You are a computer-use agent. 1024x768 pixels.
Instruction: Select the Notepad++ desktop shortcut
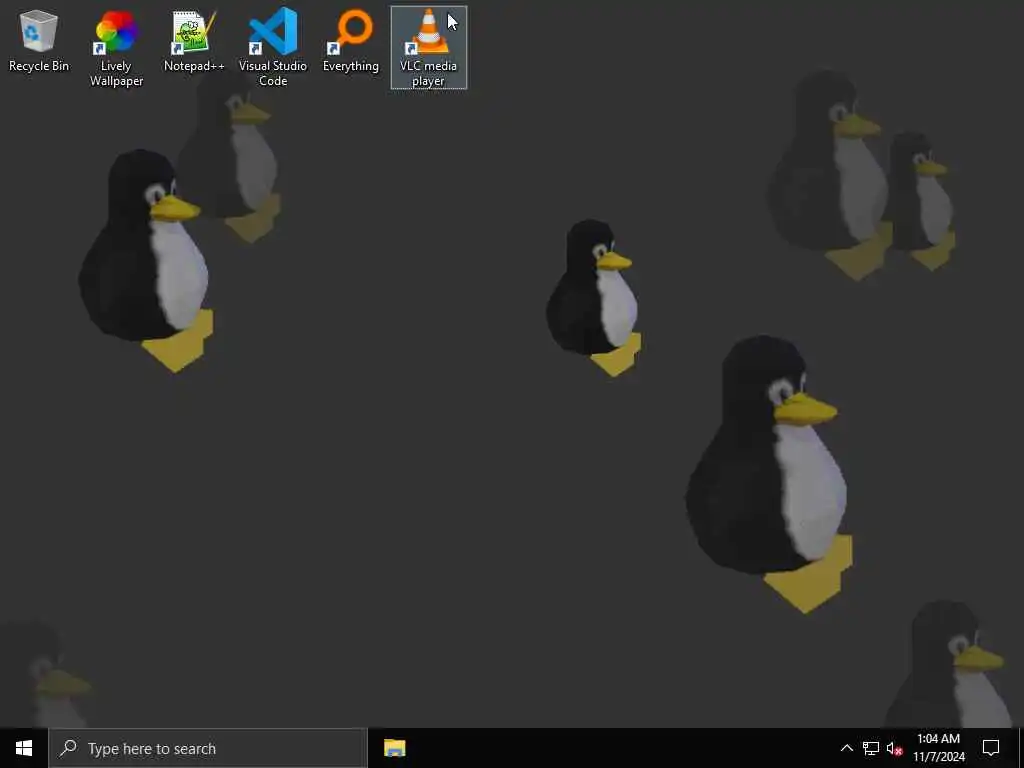[x=194, y=40]
